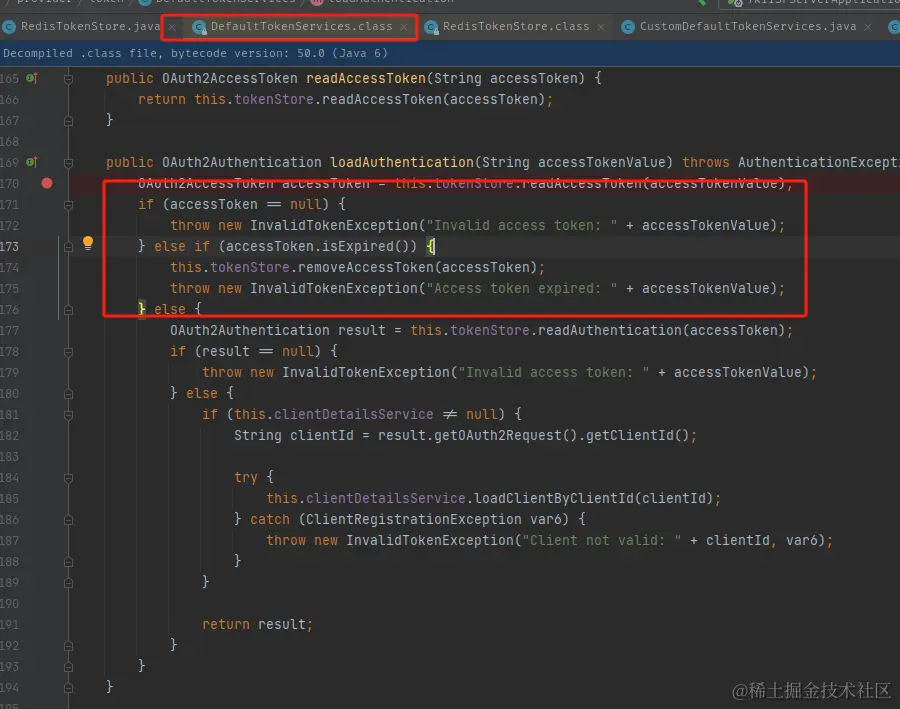This screenshot has width=900, height=709.
Task: Click the override gutter icon at line 169
Action: pos(32,162)
